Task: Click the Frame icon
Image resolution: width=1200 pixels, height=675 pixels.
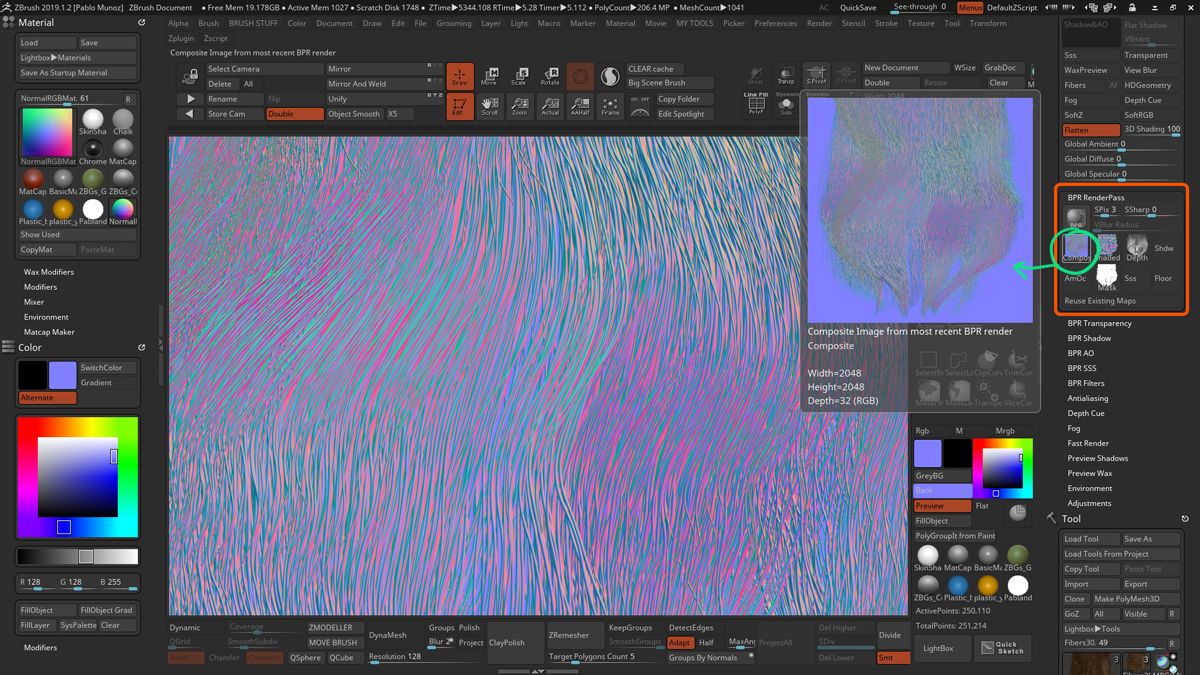Action: tap(610, 106)
